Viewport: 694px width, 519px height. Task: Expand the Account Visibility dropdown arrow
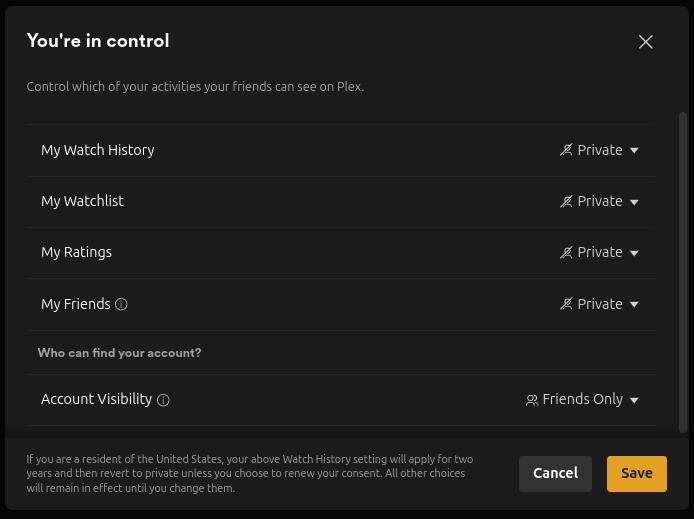(634, 400)
